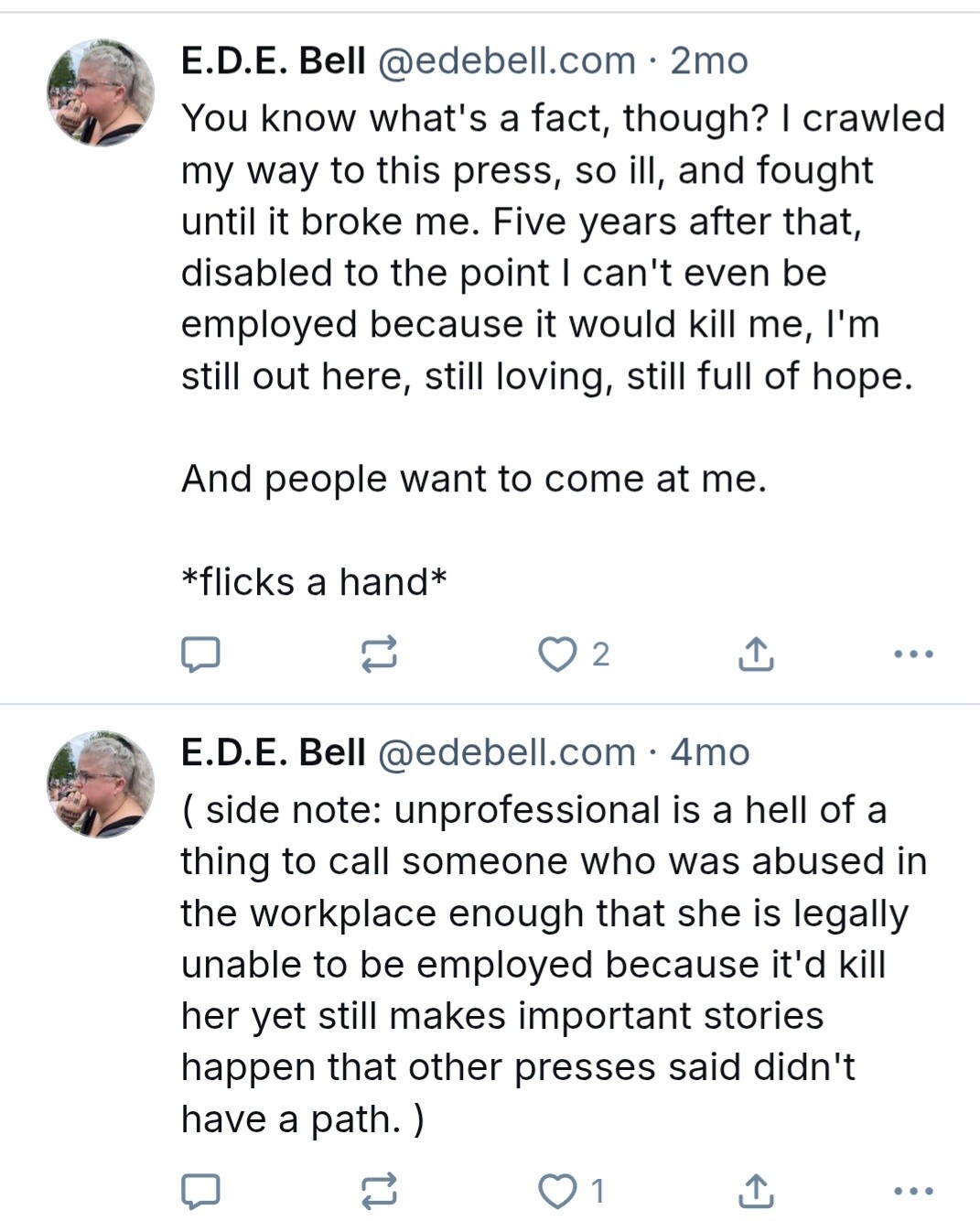Viewport: 980px width, 1221px height.
Task: Repost the 4mo side note post
Action: click(379, 1190)
